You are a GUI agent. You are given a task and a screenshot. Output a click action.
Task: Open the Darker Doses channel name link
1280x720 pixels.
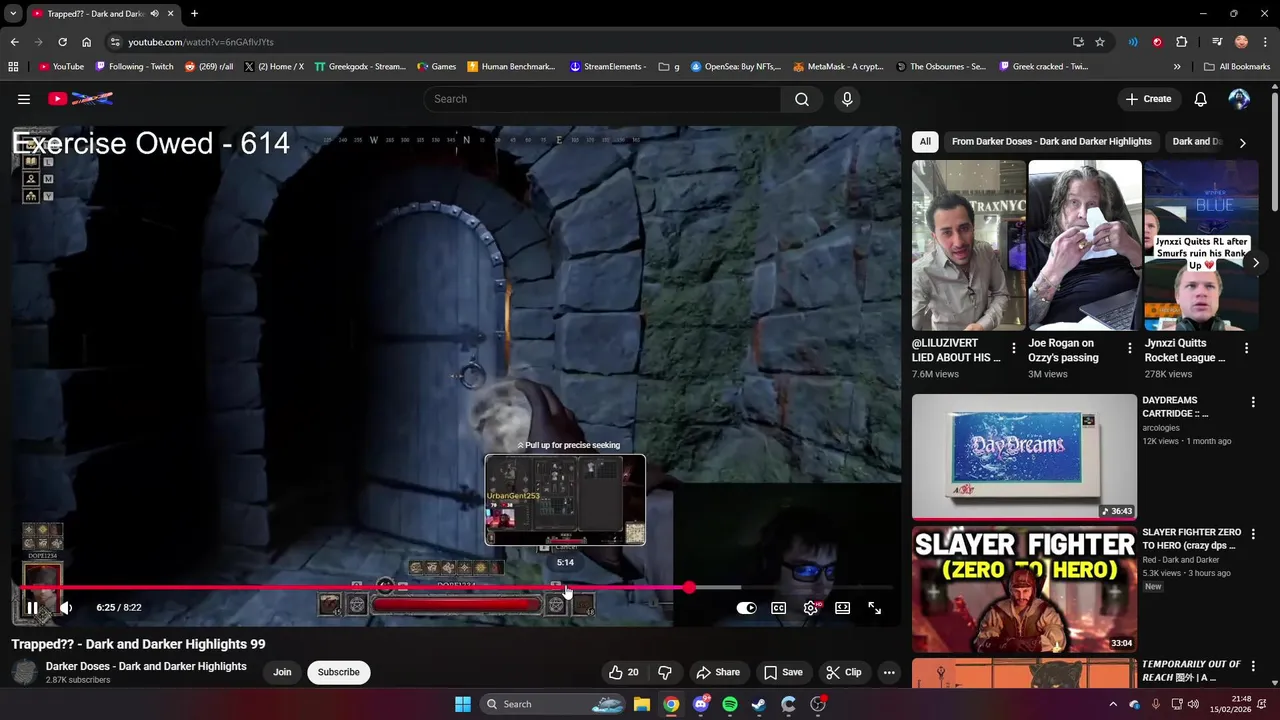click(x=146, y=666)
